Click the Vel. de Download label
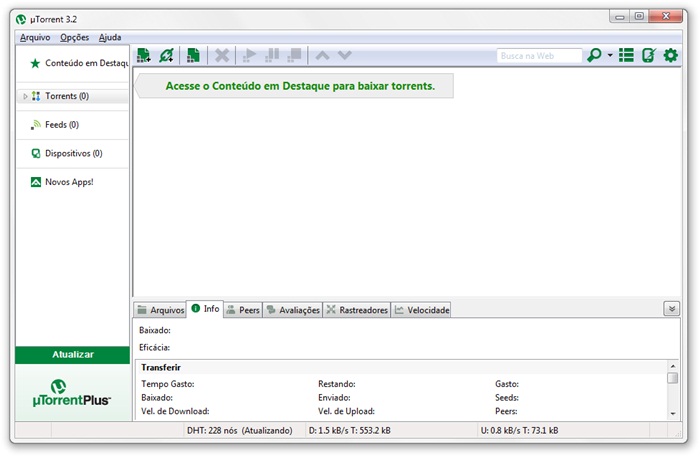 [175, 411]
